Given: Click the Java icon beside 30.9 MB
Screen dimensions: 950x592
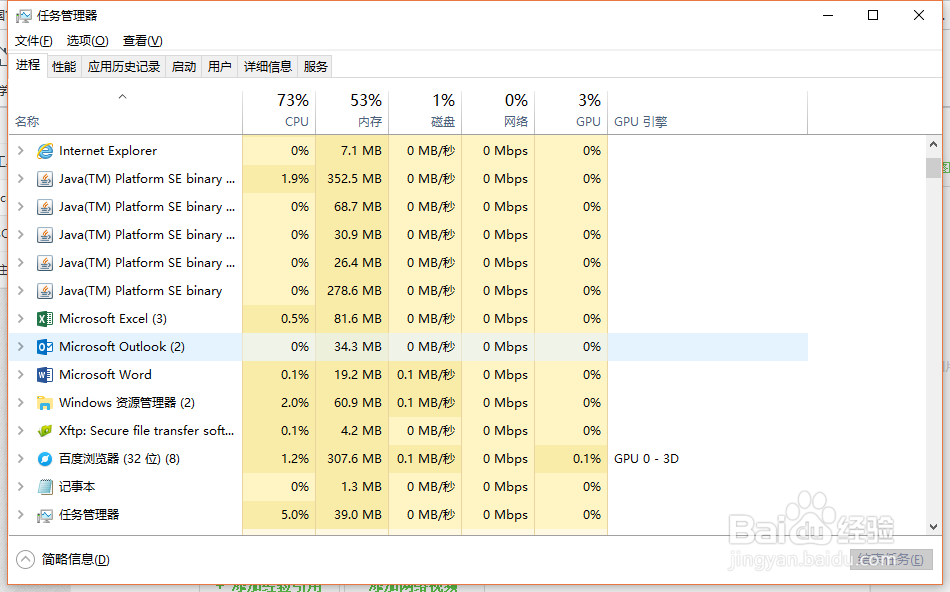Looking at the screenshot, I should [x=45, y=234].
